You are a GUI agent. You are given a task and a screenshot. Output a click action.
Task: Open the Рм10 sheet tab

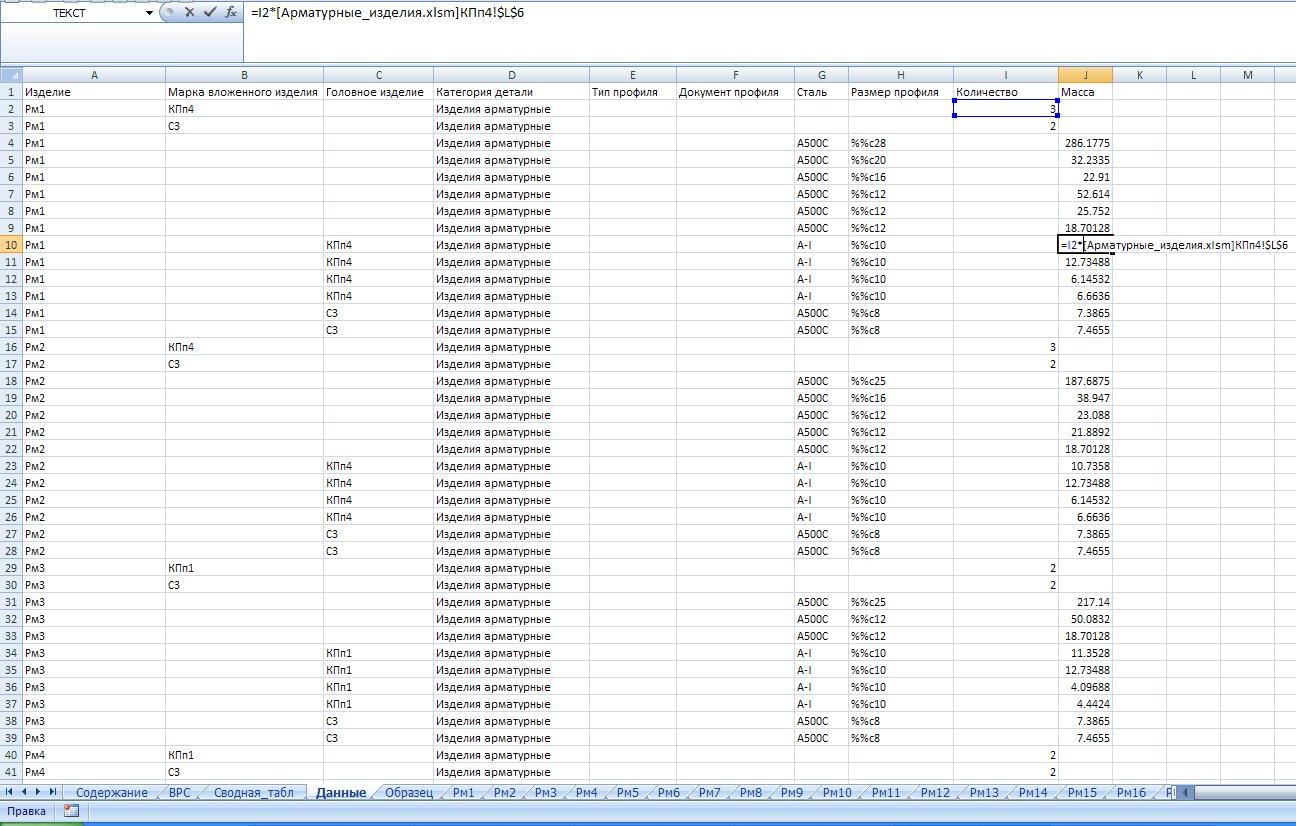(836, 793)
